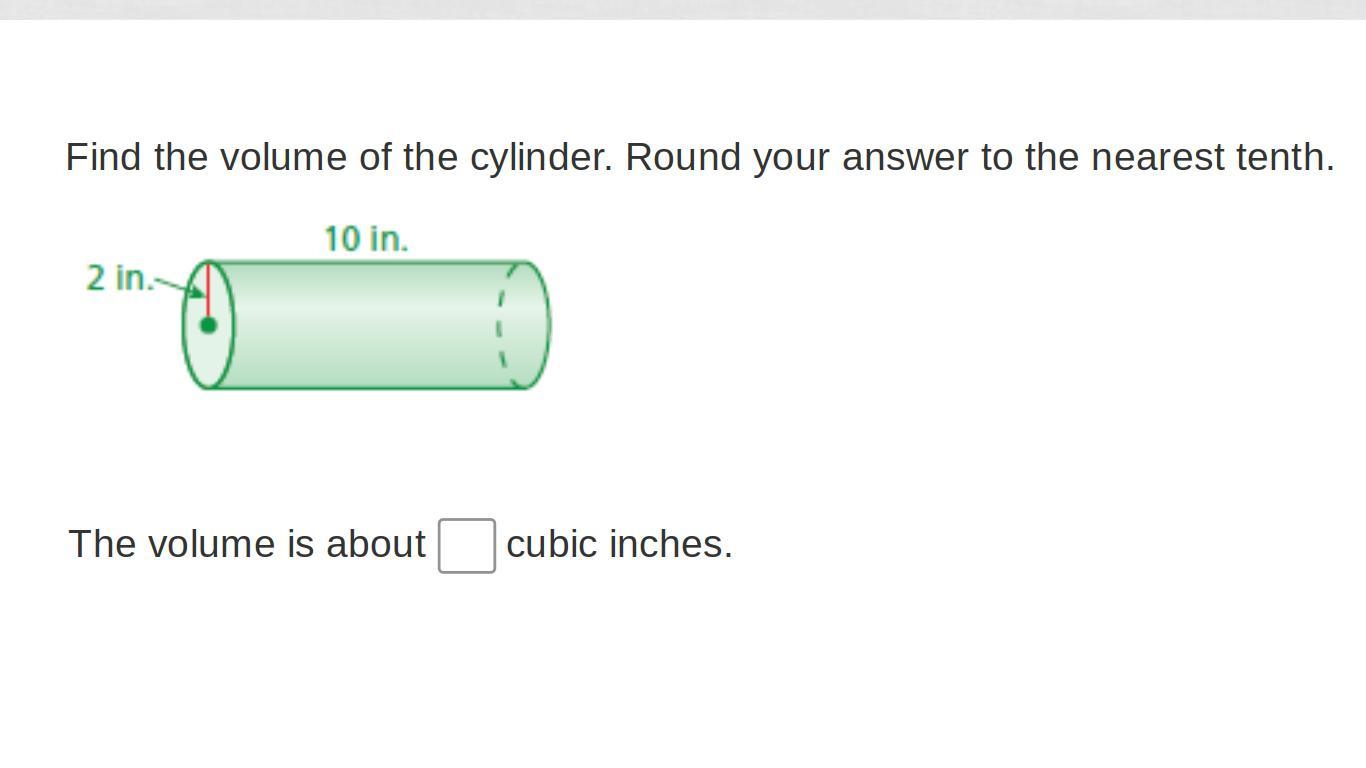Select the "10 in." length label
The width and height of the screenshot is (1366, 768).
tap(366, 239)
